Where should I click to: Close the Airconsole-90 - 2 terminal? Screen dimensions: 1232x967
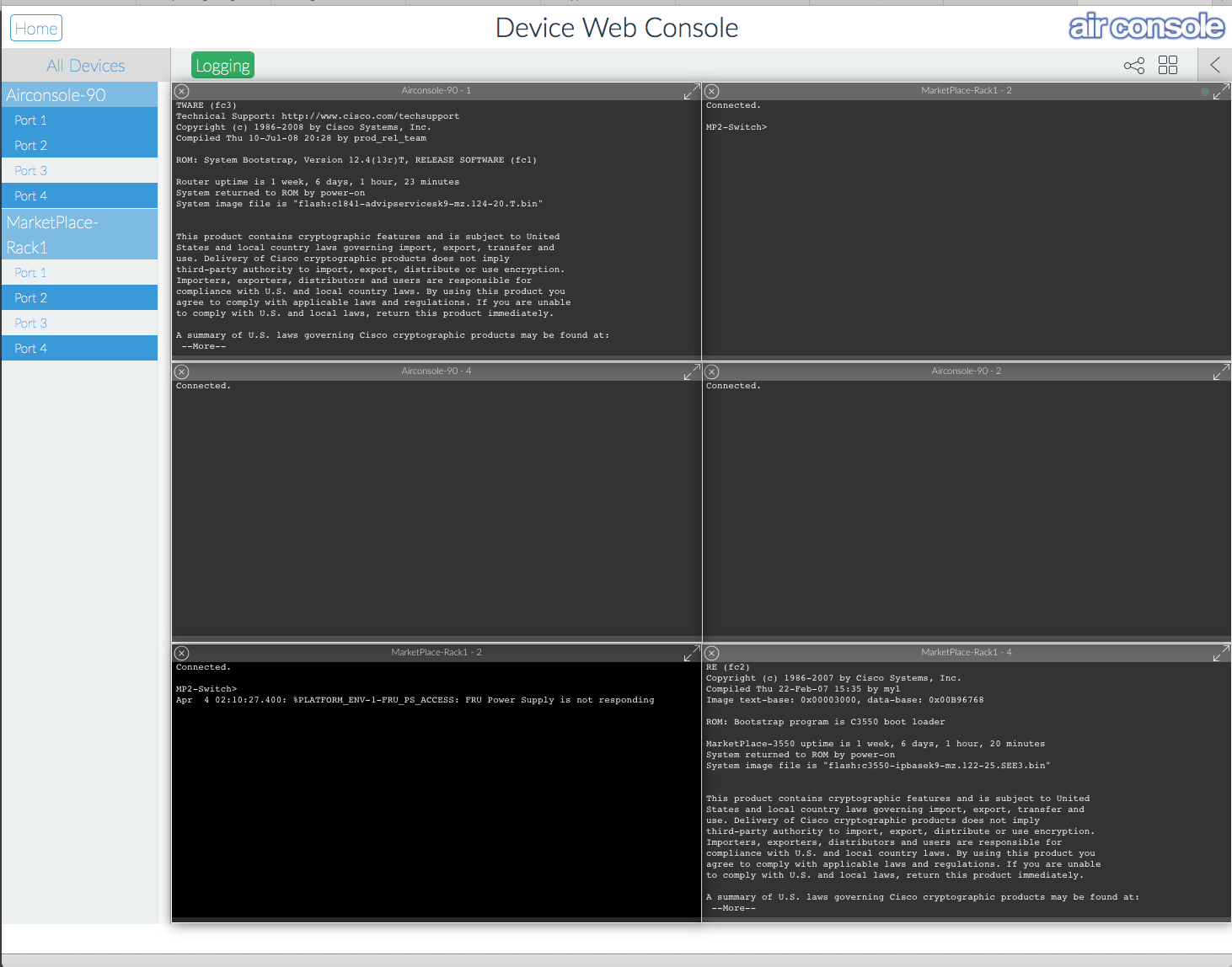[712, 371]
